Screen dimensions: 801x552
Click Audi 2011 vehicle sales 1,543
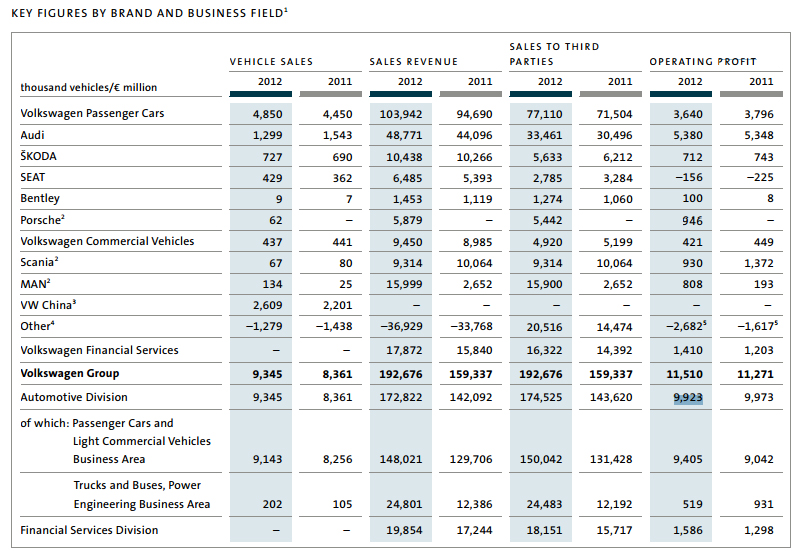pos(337,135)
